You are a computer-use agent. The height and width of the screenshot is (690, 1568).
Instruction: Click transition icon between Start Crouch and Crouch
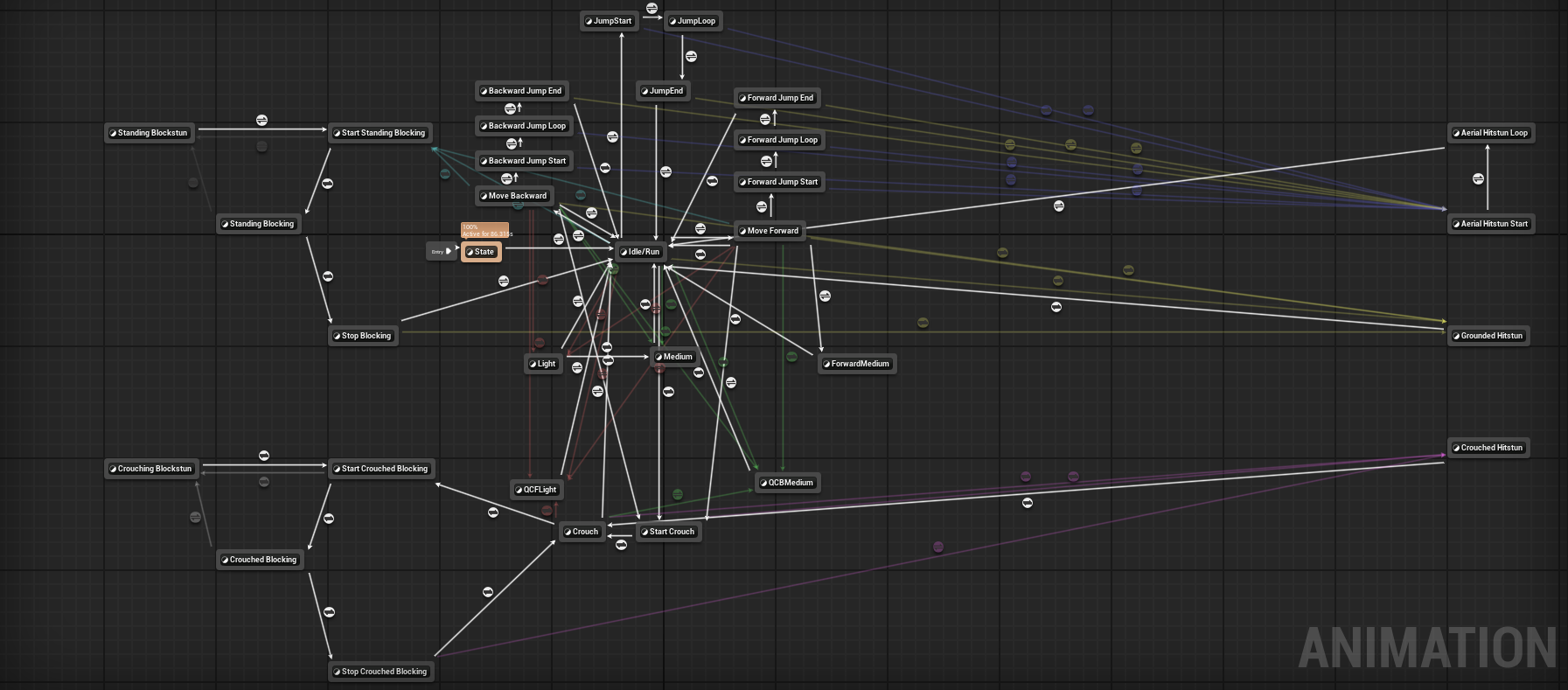click(x=621, y=545)
